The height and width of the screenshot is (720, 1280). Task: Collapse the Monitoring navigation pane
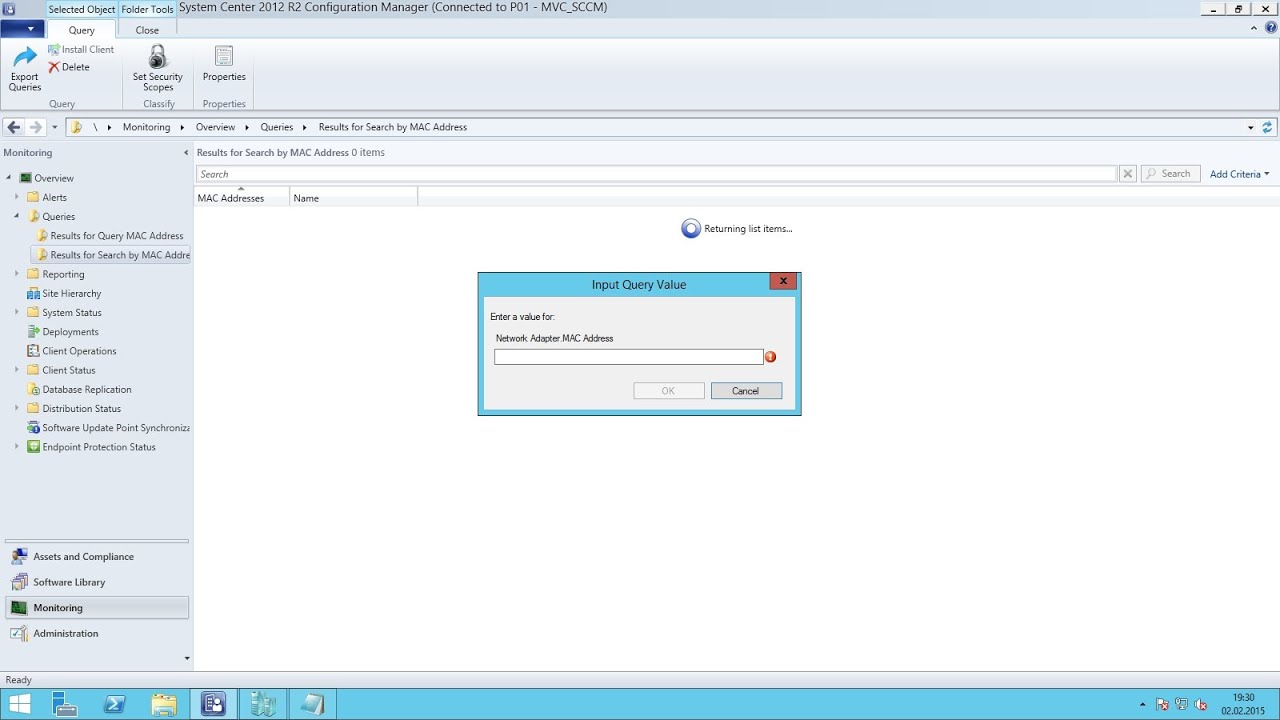186,153
